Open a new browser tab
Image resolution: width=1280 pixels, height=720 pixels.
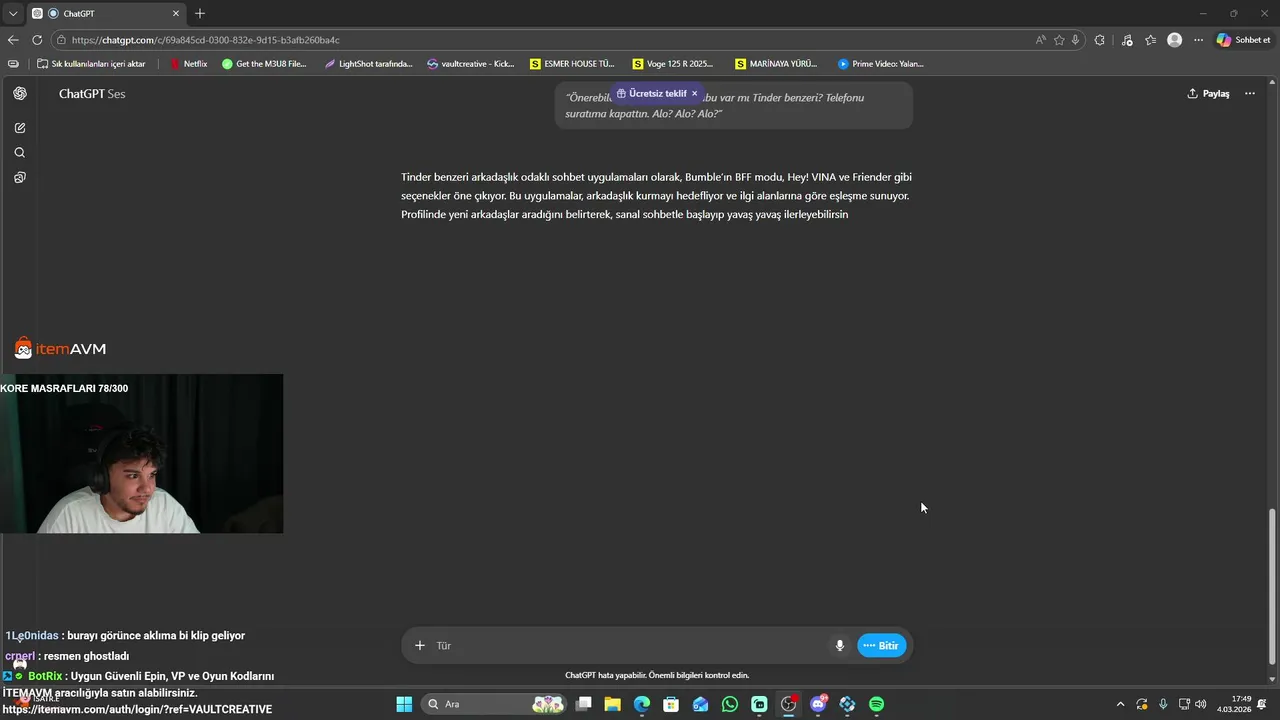[x=200, y=13]
